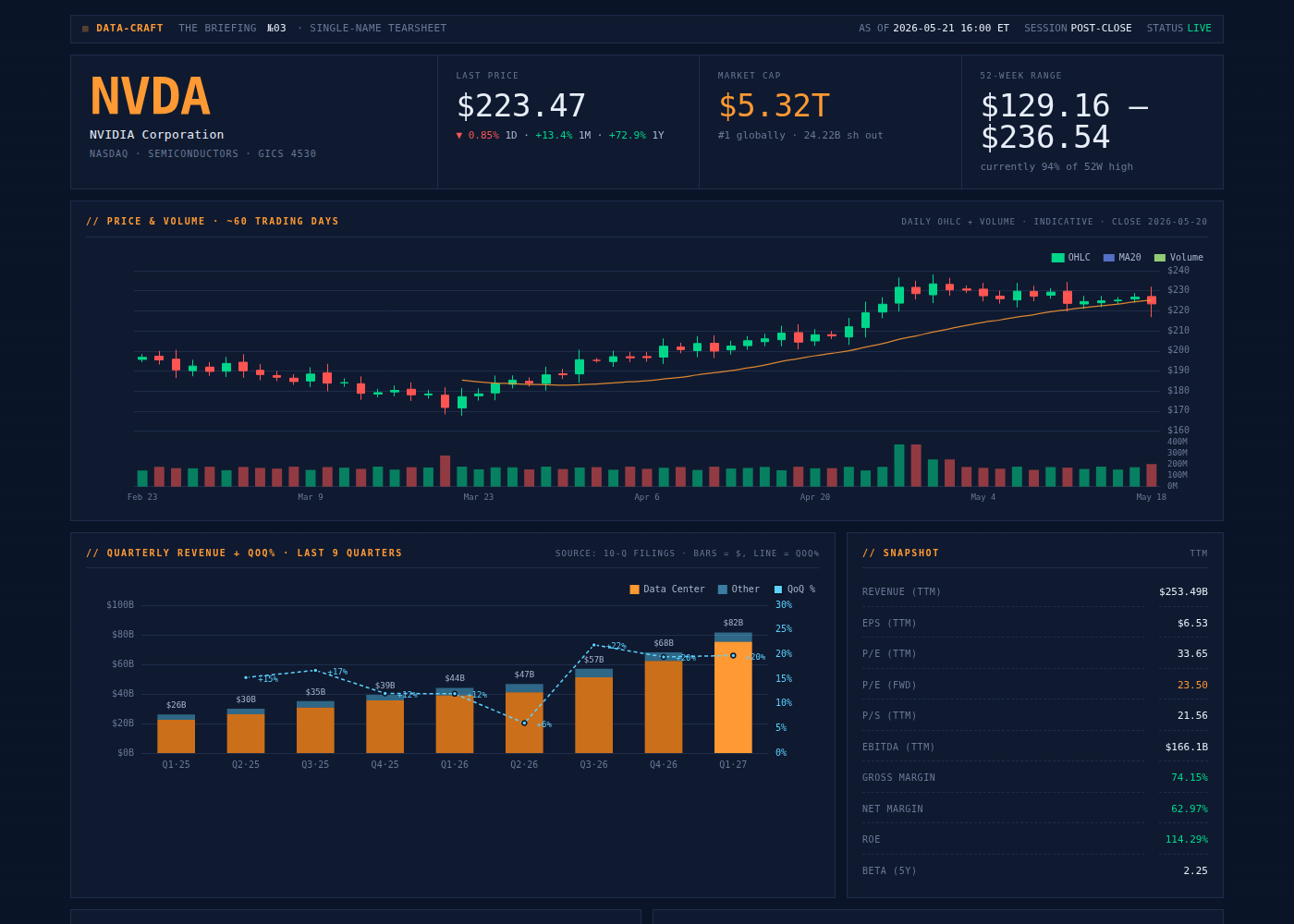Click the Apr 20 date axis label
Viewport: 1294px width, 924px height.
pyautogui.click(x=815, y=497)
